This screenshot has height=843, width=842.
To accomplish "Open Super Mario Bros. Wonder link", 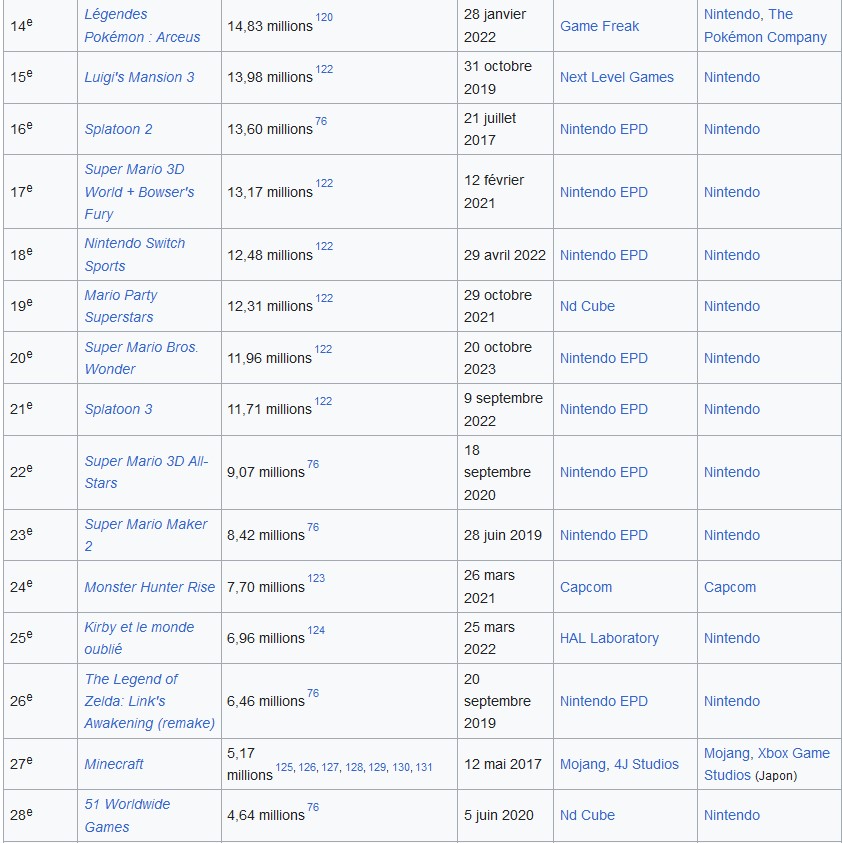I will (141, 358).
